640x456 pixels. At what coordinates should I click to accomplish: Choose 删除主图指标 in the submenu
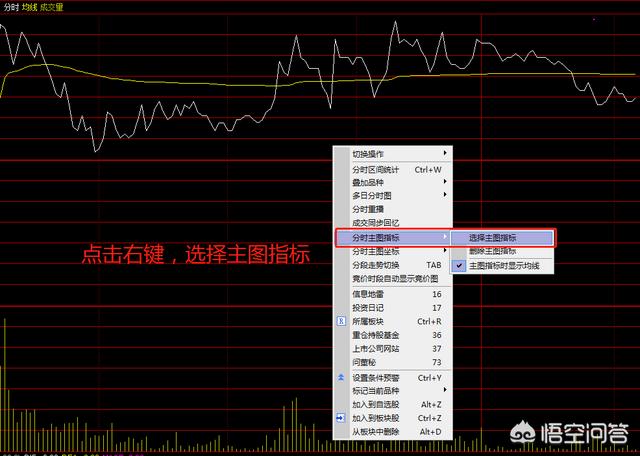(502, 251)
